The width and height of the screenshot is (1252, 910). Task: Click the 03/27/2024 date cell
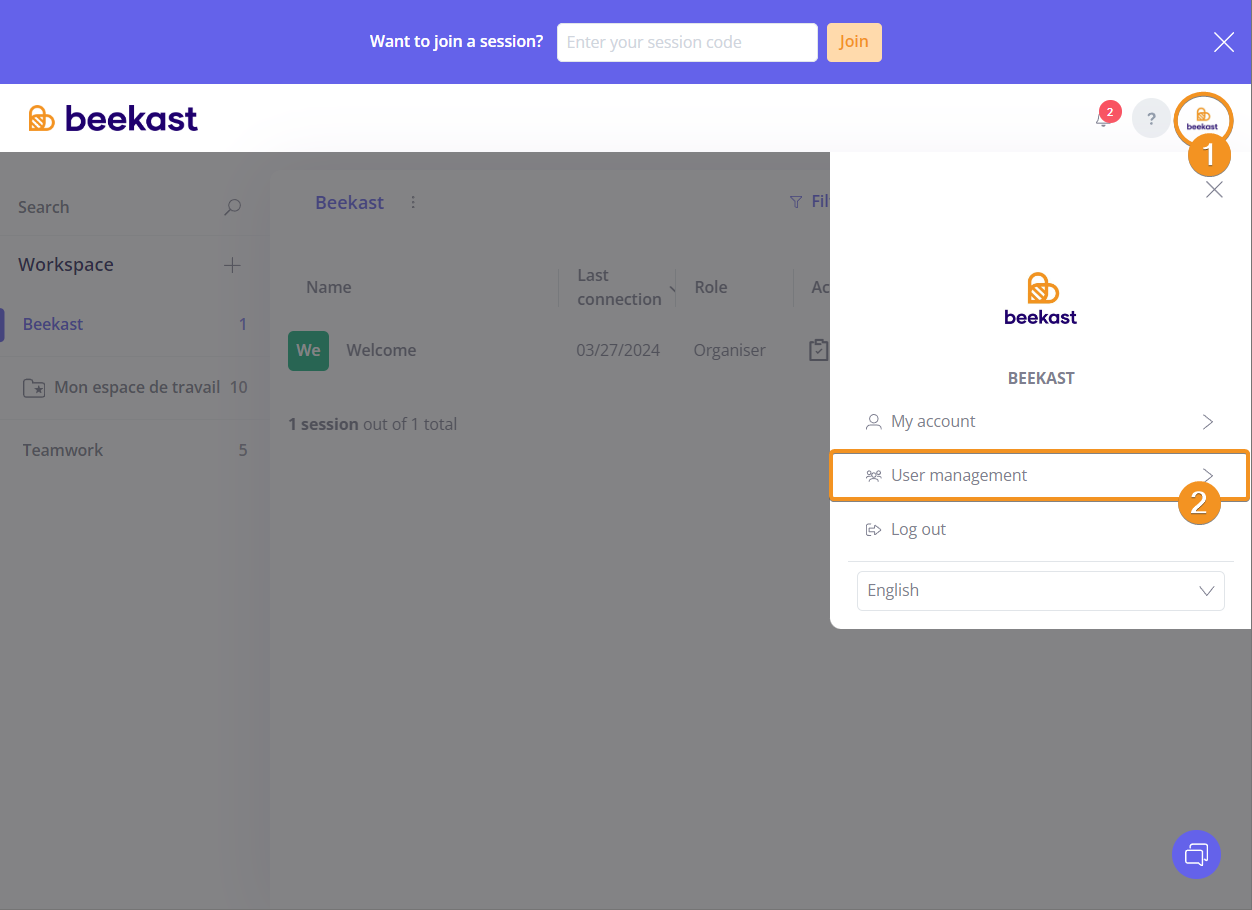pos(618,350)
